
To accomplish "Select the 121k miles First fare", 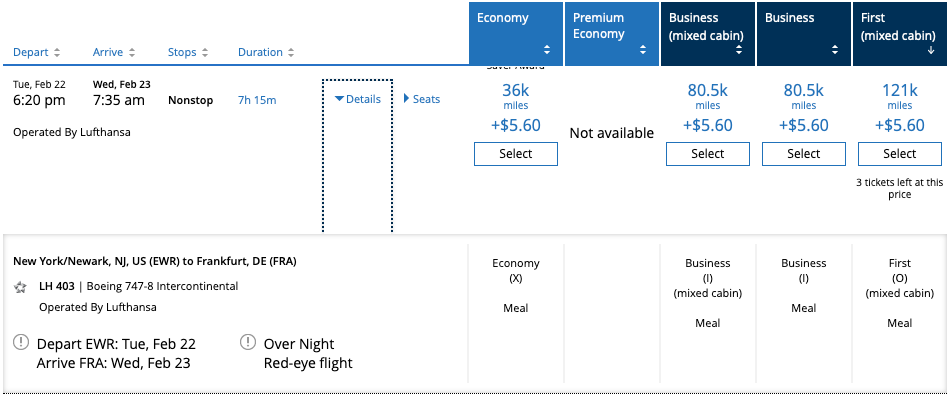I will tap(900, 154).
